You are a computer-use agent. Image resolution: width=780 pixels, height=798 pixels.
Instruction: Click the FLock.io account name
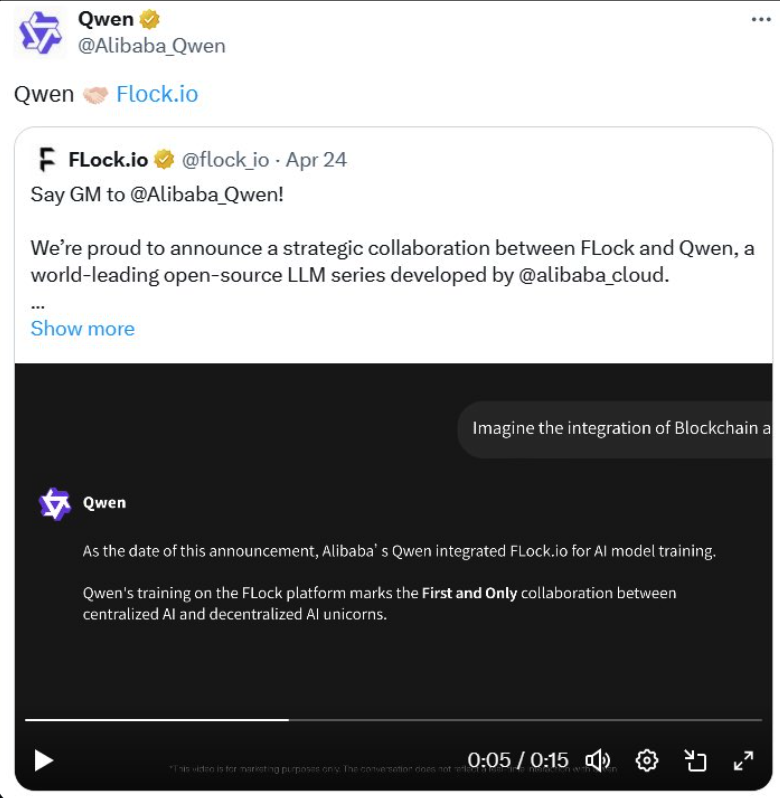pyautogui.click(x=108, y=160)
